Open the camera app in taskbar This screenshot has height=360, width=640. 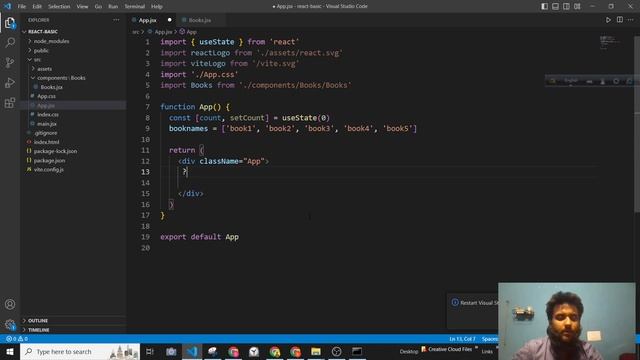pos(171,351)
